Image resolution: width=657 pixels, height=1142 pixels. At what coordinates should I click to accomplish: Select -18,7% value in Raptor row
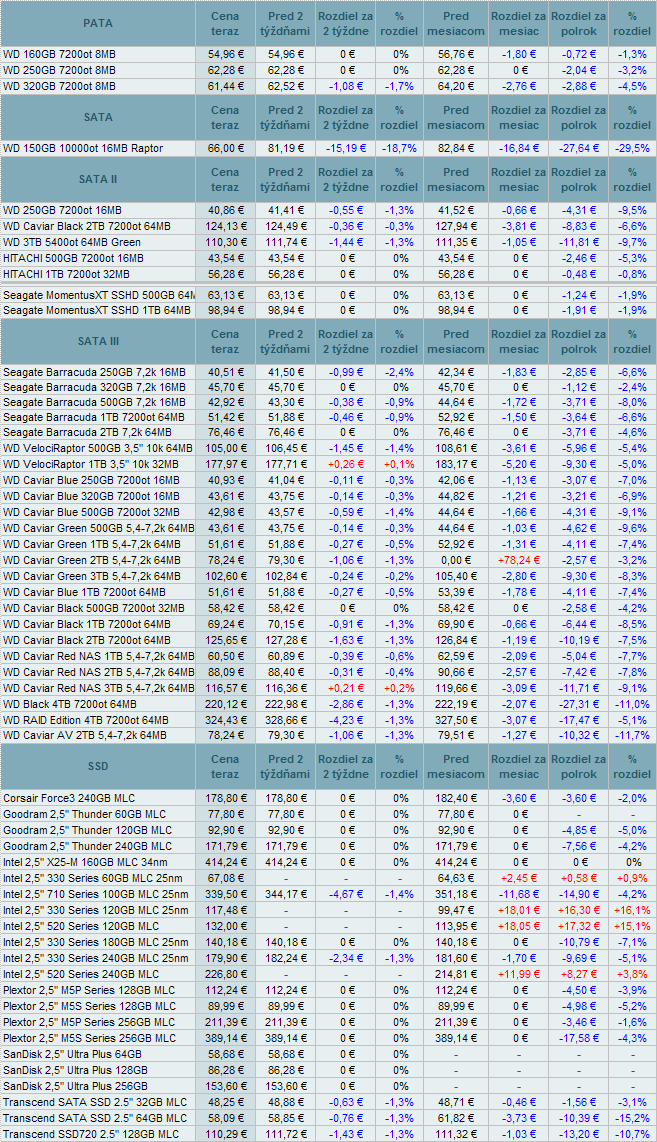pos(399,149)
